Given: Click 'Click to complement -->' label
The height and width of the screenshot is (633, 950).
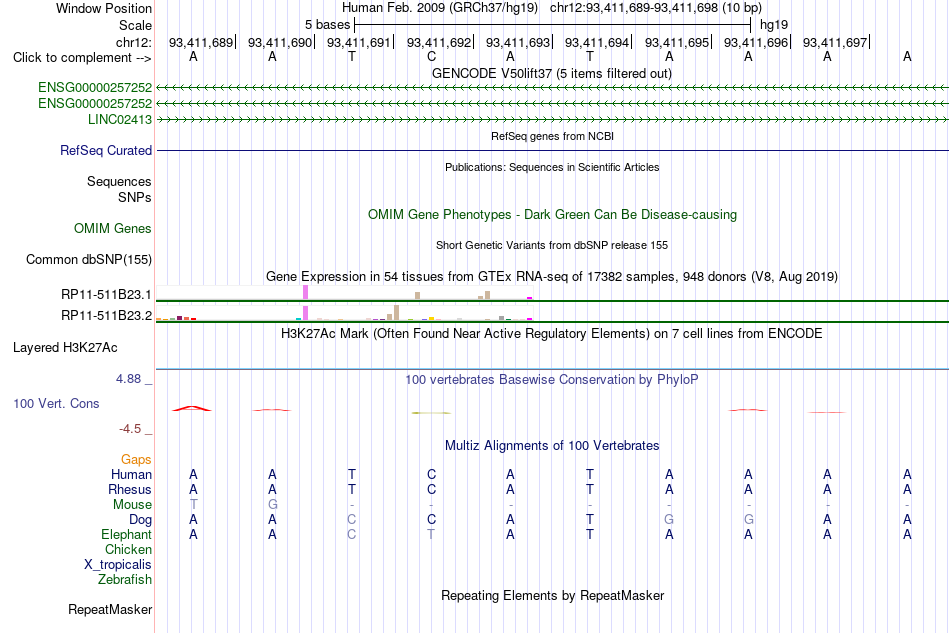Looking at the screenshot, I should pos(82,58).
